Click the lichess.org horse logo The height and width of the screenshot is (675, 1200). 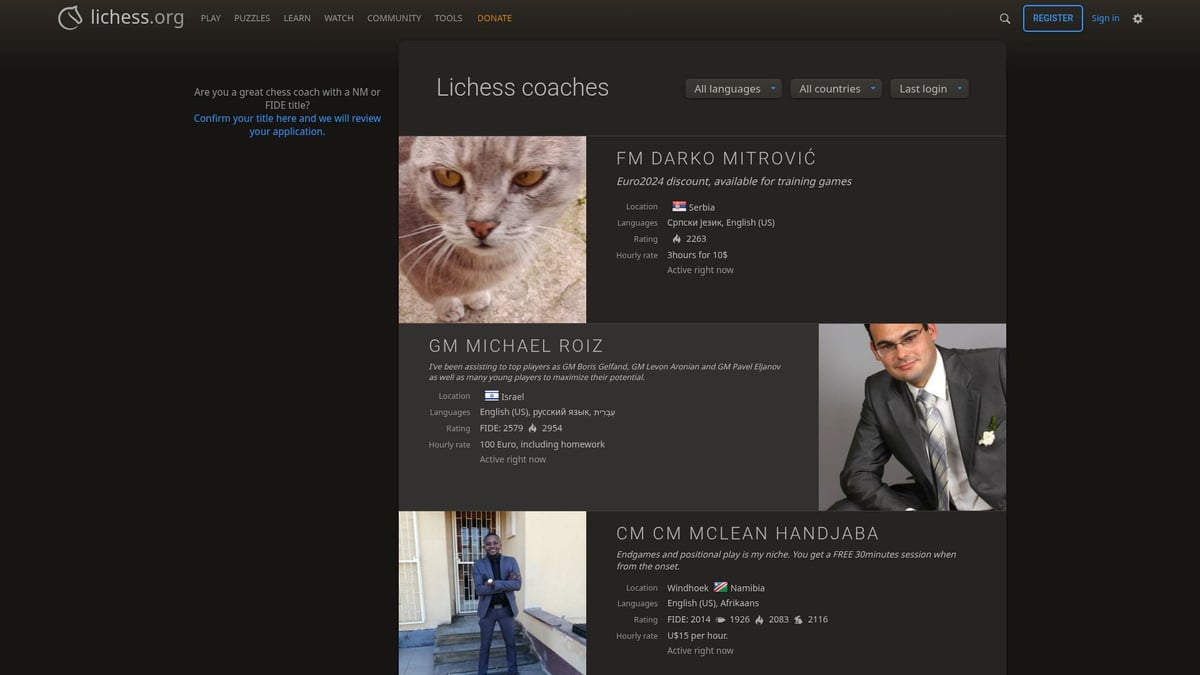(x=70, y=17)
